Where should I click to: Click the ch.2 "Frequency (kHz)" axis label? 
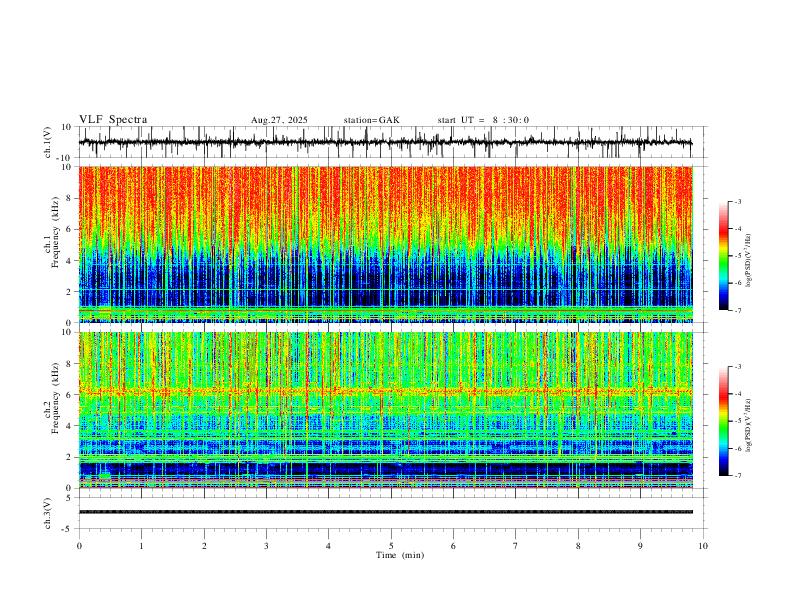click(55, 398)
